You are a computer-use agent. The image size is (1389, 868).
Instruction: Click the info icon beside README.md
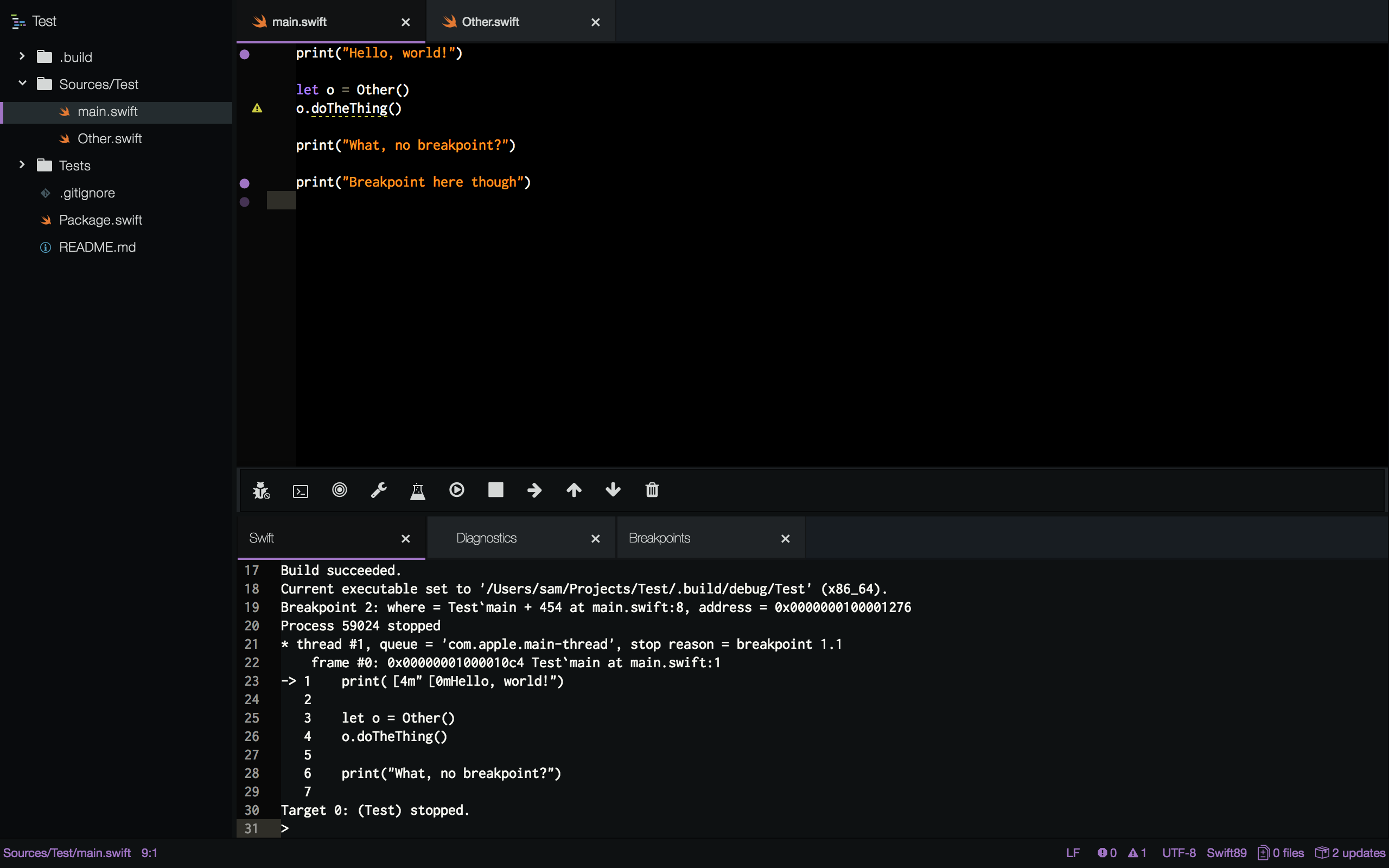(x=46, y=247)
